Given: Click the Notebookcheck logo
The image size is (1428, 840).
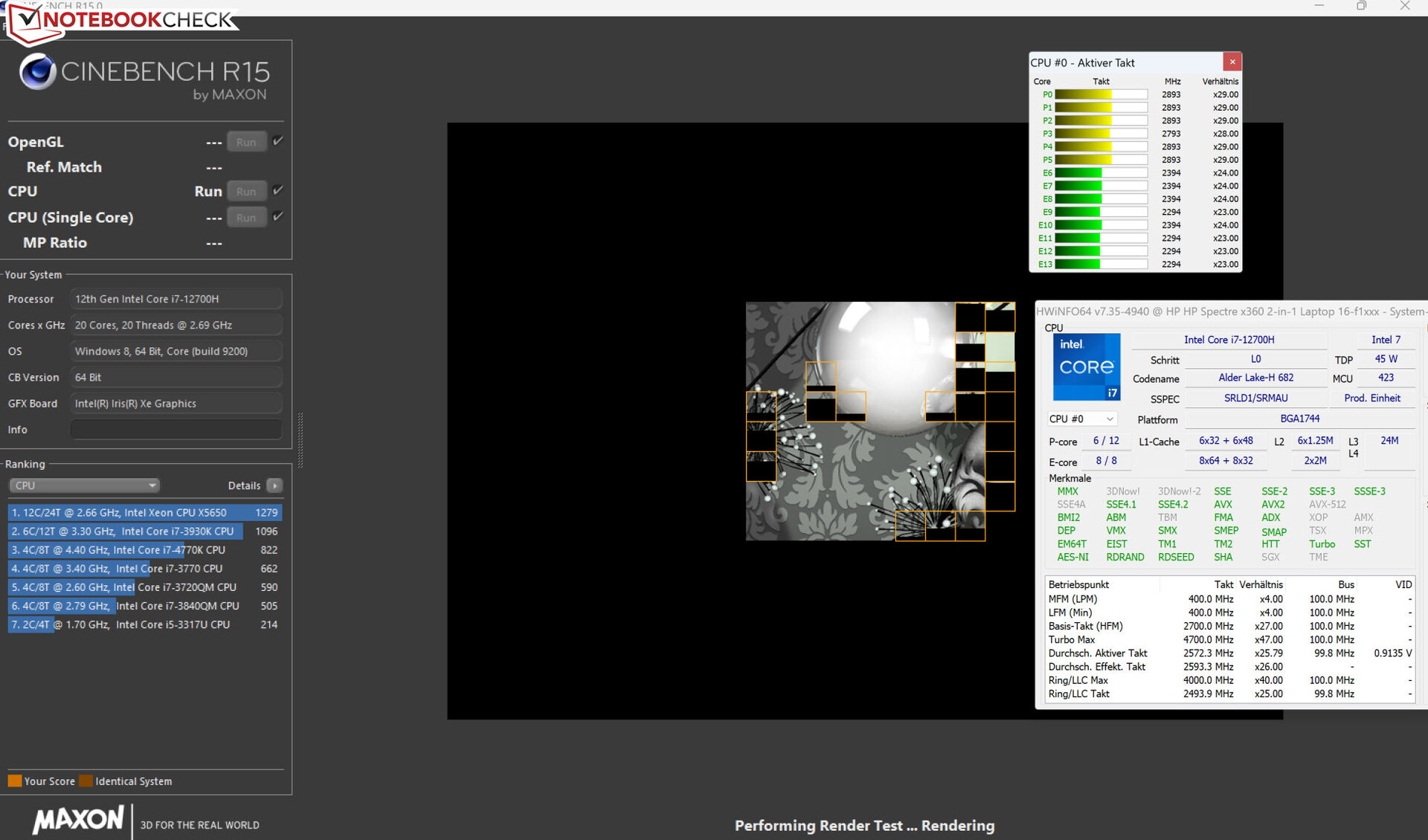Looking at the screenshot, I should pos(123,20).
